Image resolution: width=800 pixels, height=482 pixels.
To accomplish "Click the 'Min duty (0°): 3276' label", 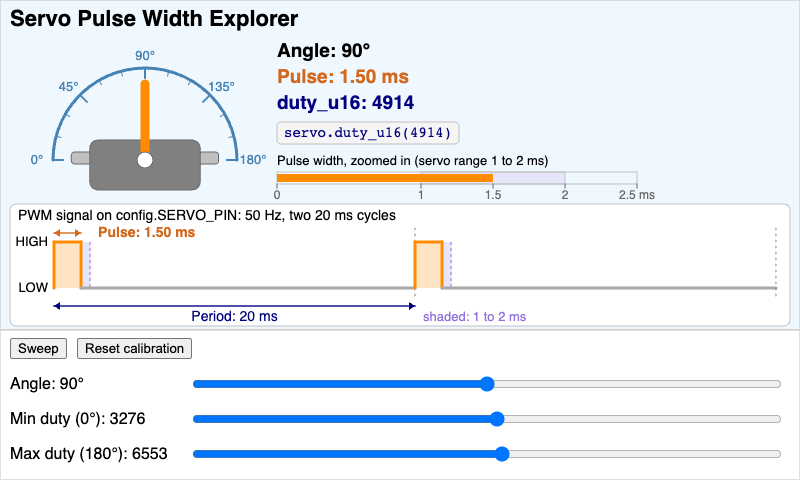I will 78,419.
